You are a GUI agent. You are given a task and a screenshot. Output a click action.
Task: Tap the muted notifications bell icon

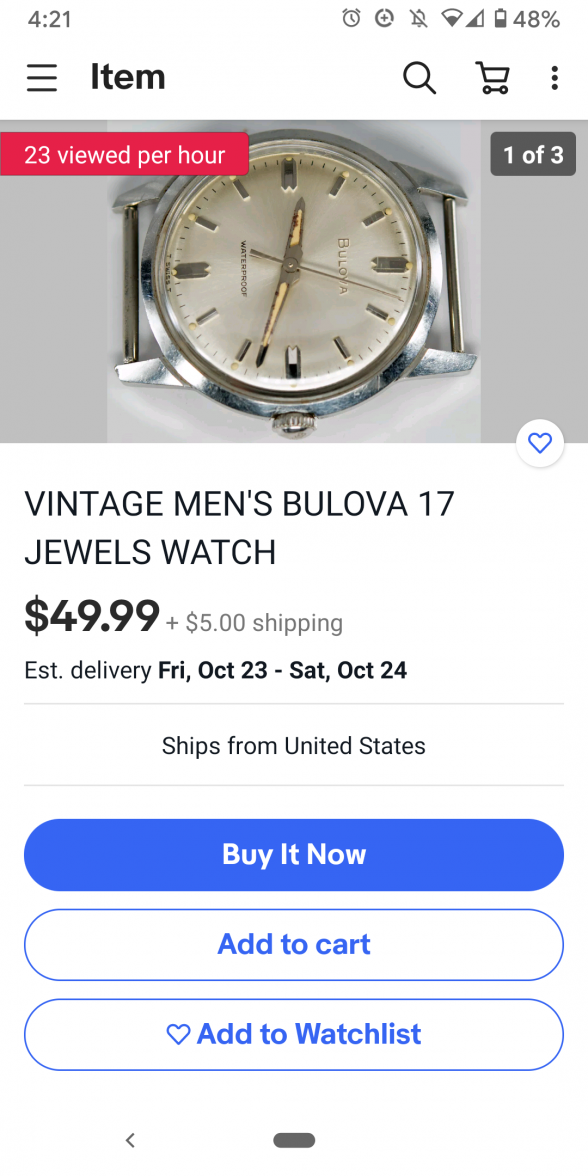point(419,19)
